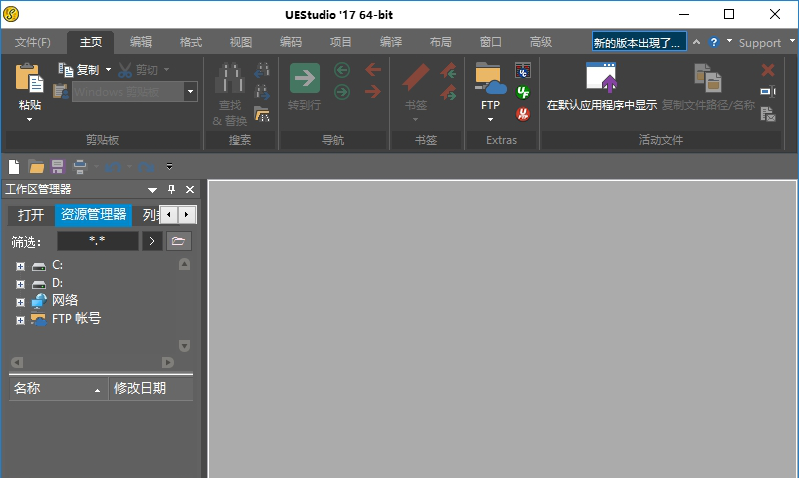Screen dimensions: 799x497
Task: Click the 筛选 filter input field
Action: coord(97,241)
